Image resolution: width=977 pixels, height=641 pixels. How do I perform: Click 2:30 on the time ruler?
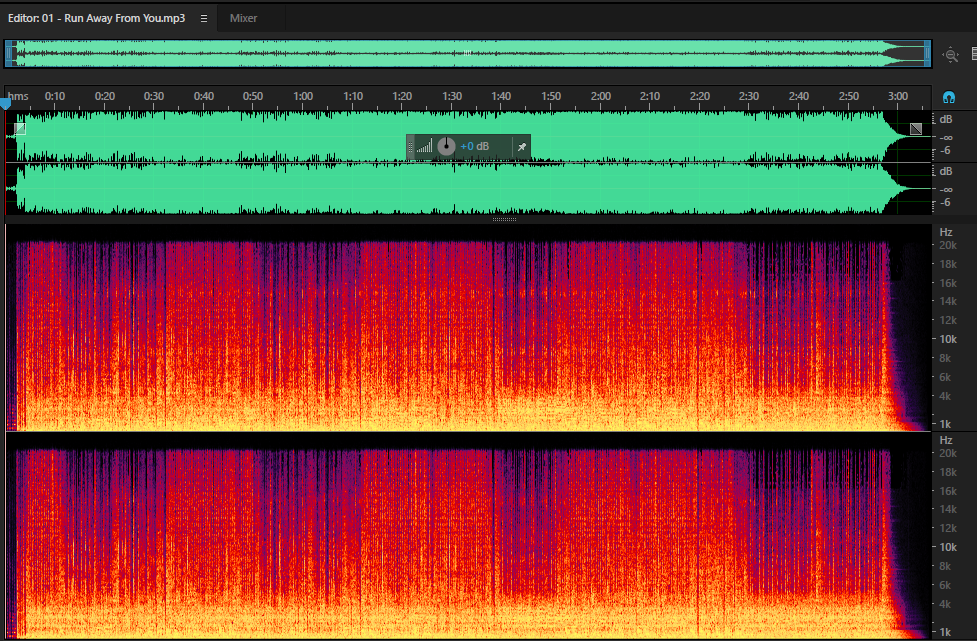point(749,96)
